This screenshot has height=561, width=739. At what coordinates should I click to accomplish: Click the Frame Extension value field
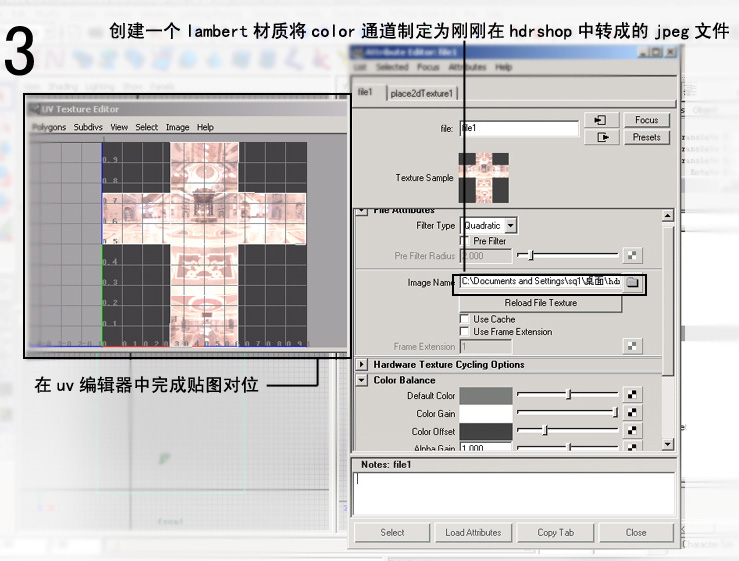tap(486, 346)
